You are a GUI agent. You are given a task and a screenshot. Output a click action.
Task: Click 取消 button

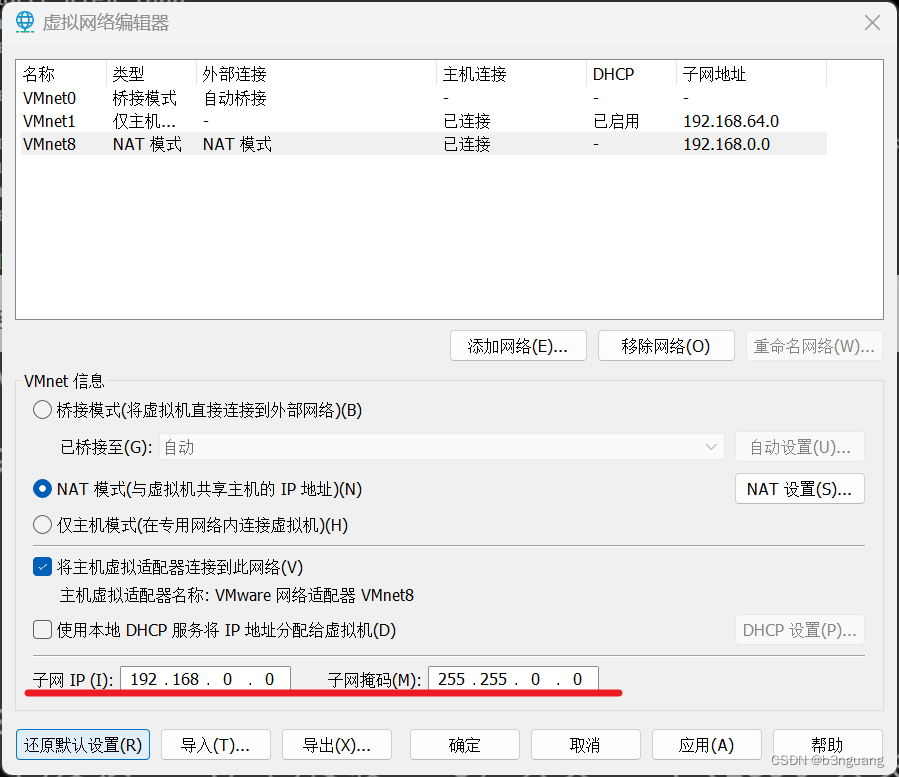586,745
